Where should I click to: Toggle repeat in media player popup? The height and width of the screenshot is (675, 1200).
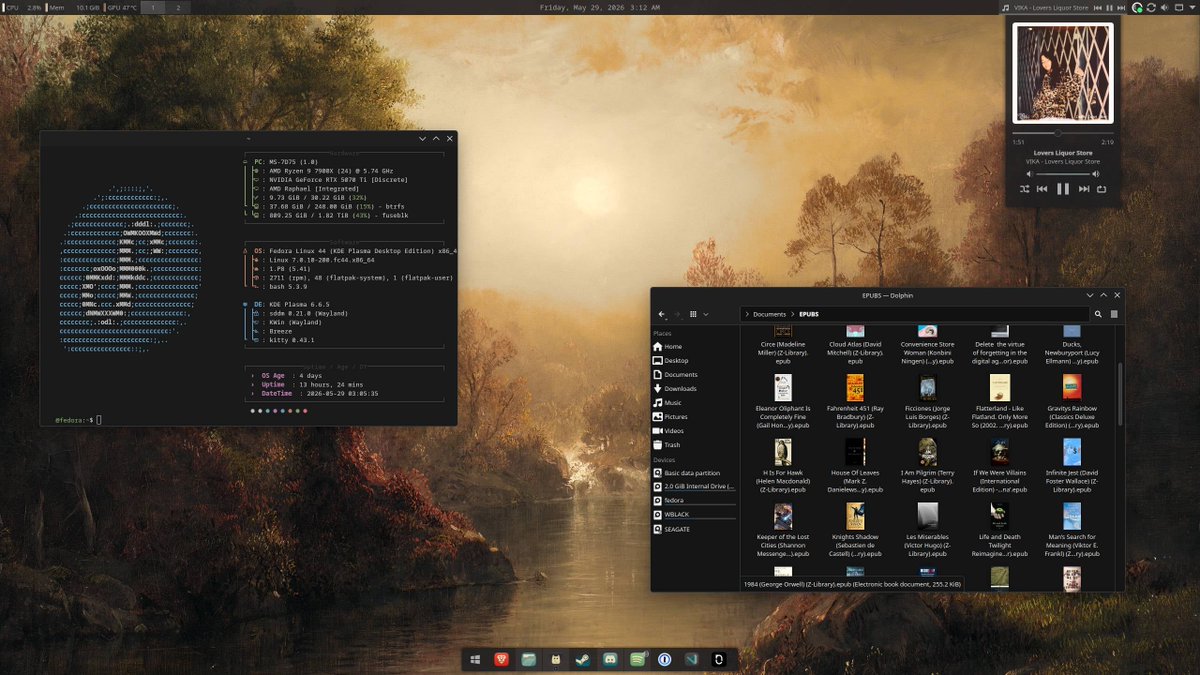1101,189
